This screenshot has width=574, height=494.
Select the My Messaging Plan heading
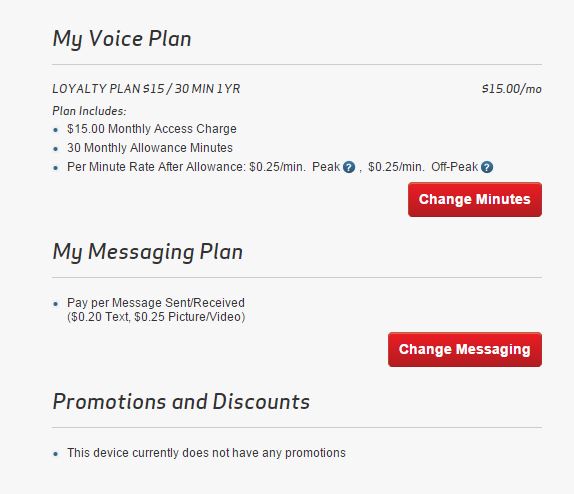pyautogui.click(x=148, y=252)
